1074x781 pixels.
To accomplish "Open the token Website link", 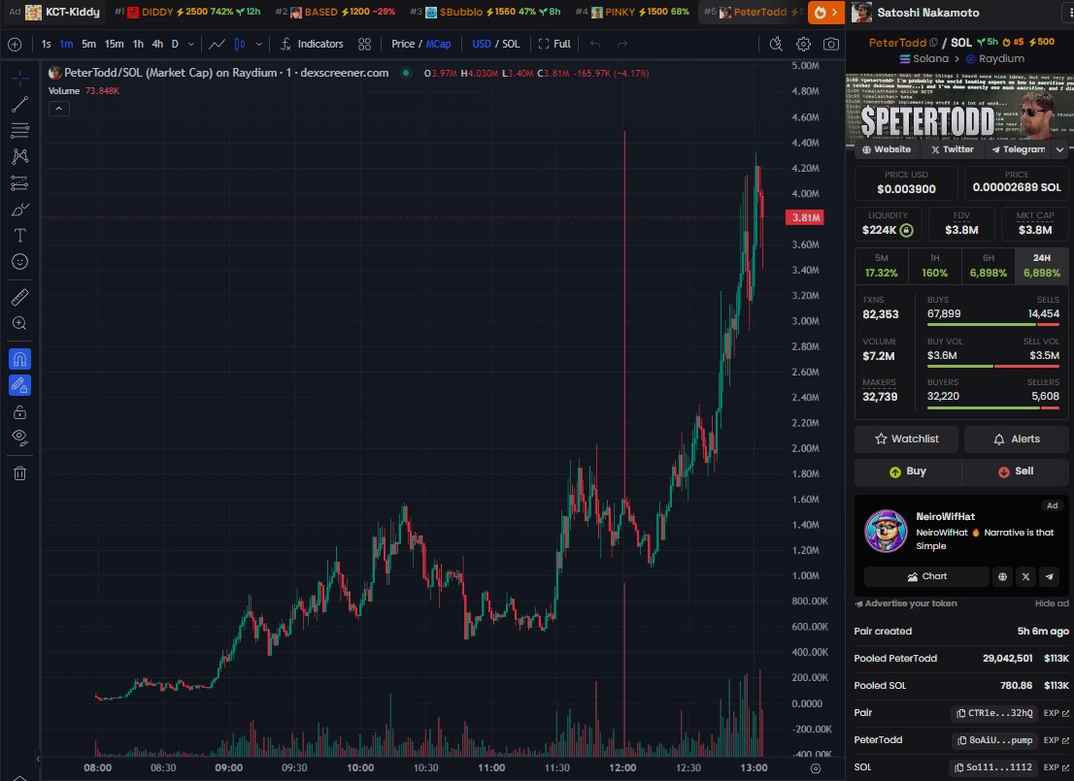I will (x=886, y=149).
